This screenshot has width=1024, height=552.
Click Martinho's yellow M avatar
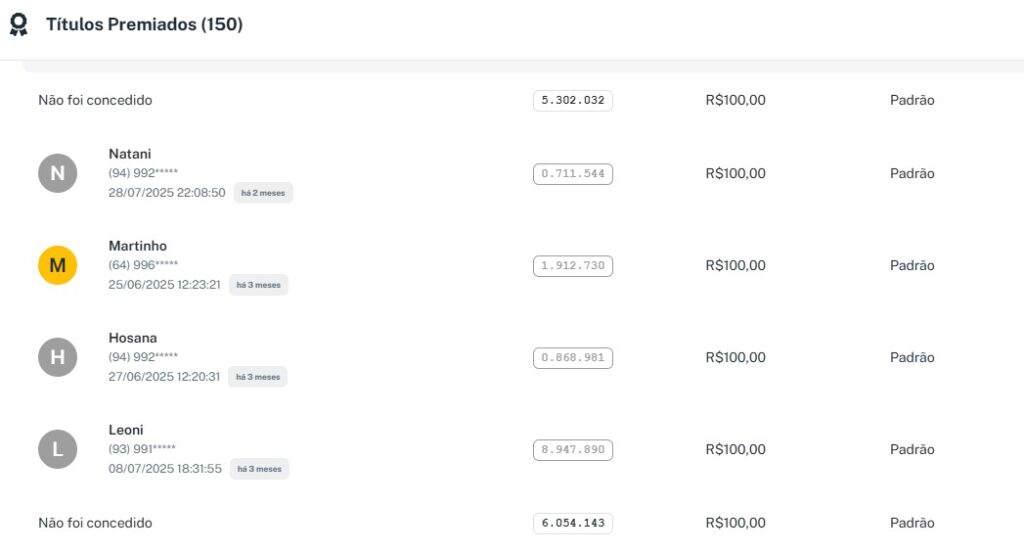point(57,266)
